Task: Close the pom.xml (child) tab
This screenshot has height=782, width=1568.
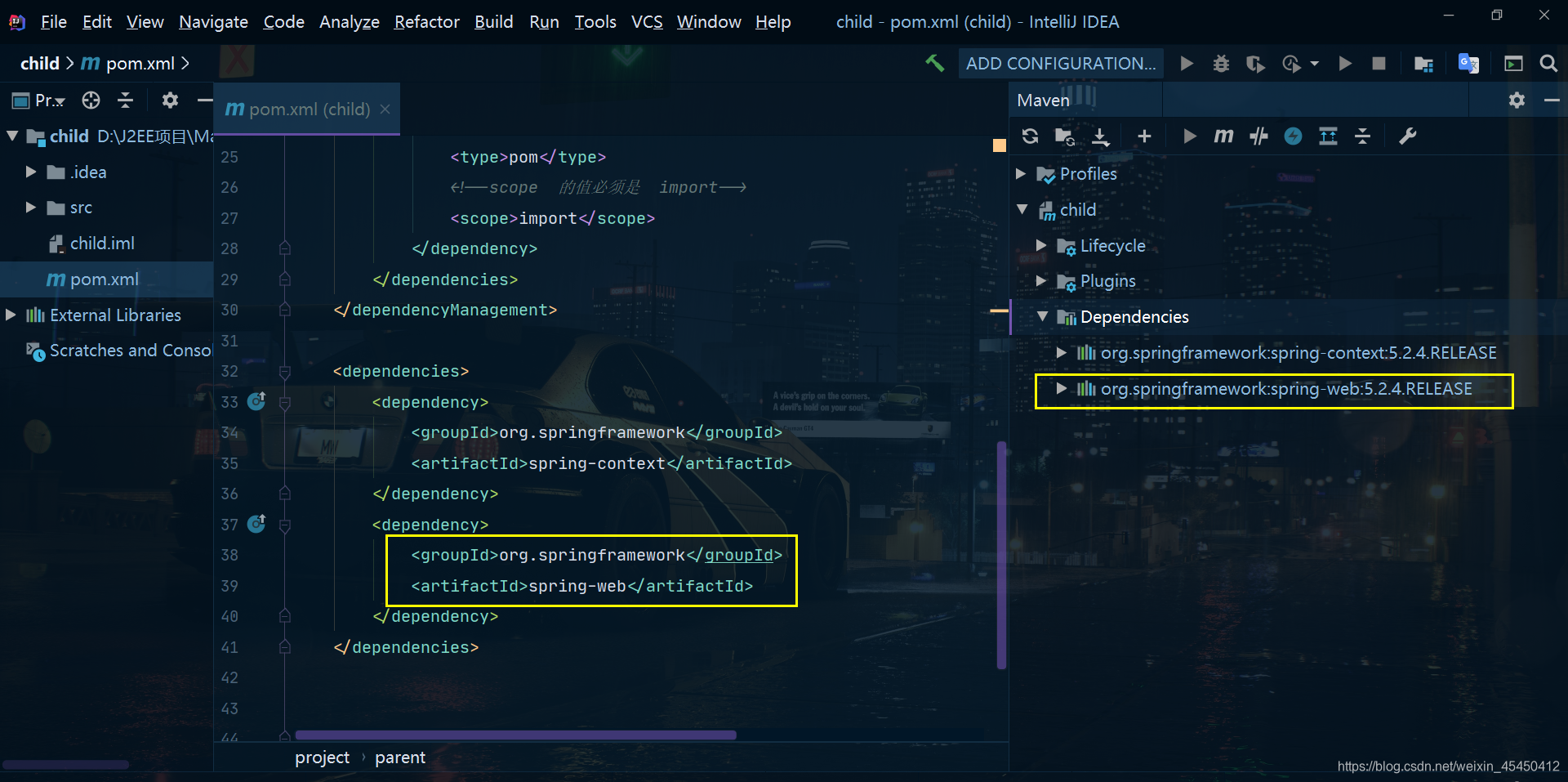Action: click(x=385, y=109)
